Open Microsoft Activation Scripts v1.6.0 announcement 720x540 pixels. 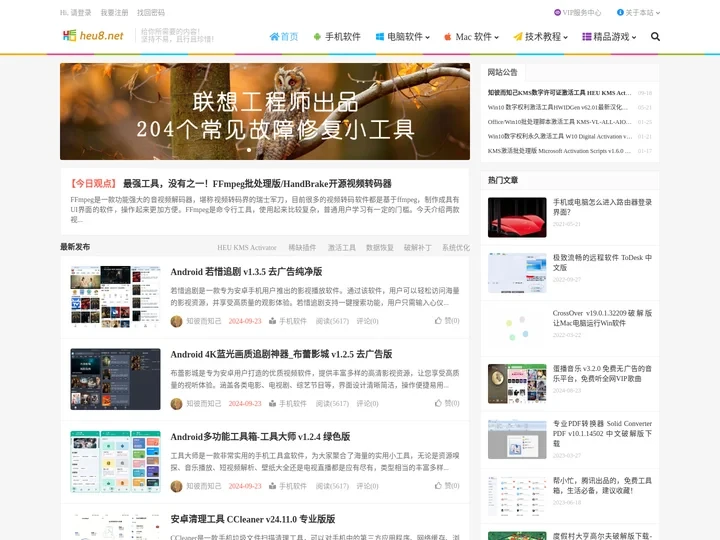coord(559,151)
